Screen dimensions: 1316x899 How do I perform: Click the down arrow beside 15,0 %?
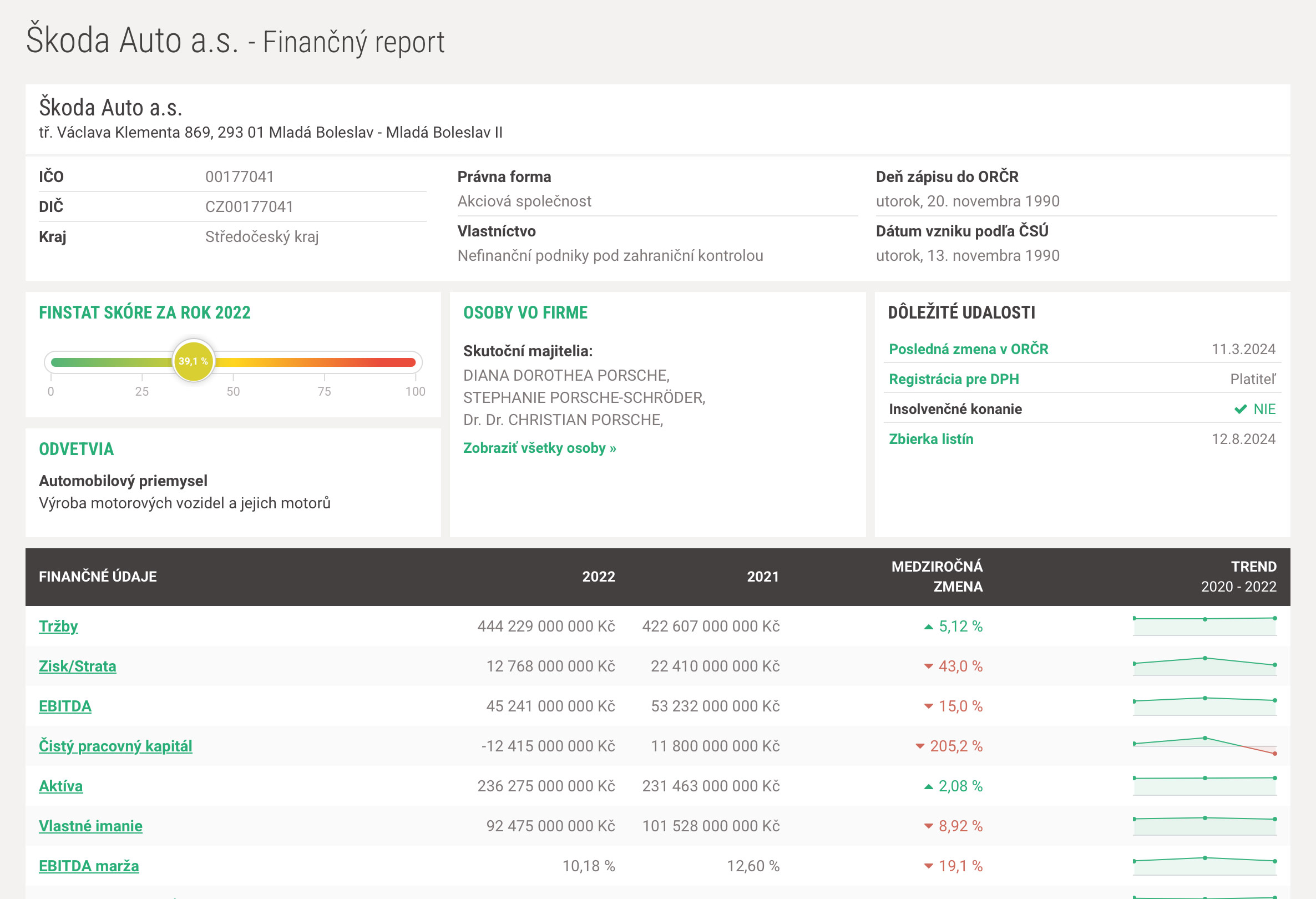tap(928, 706)
